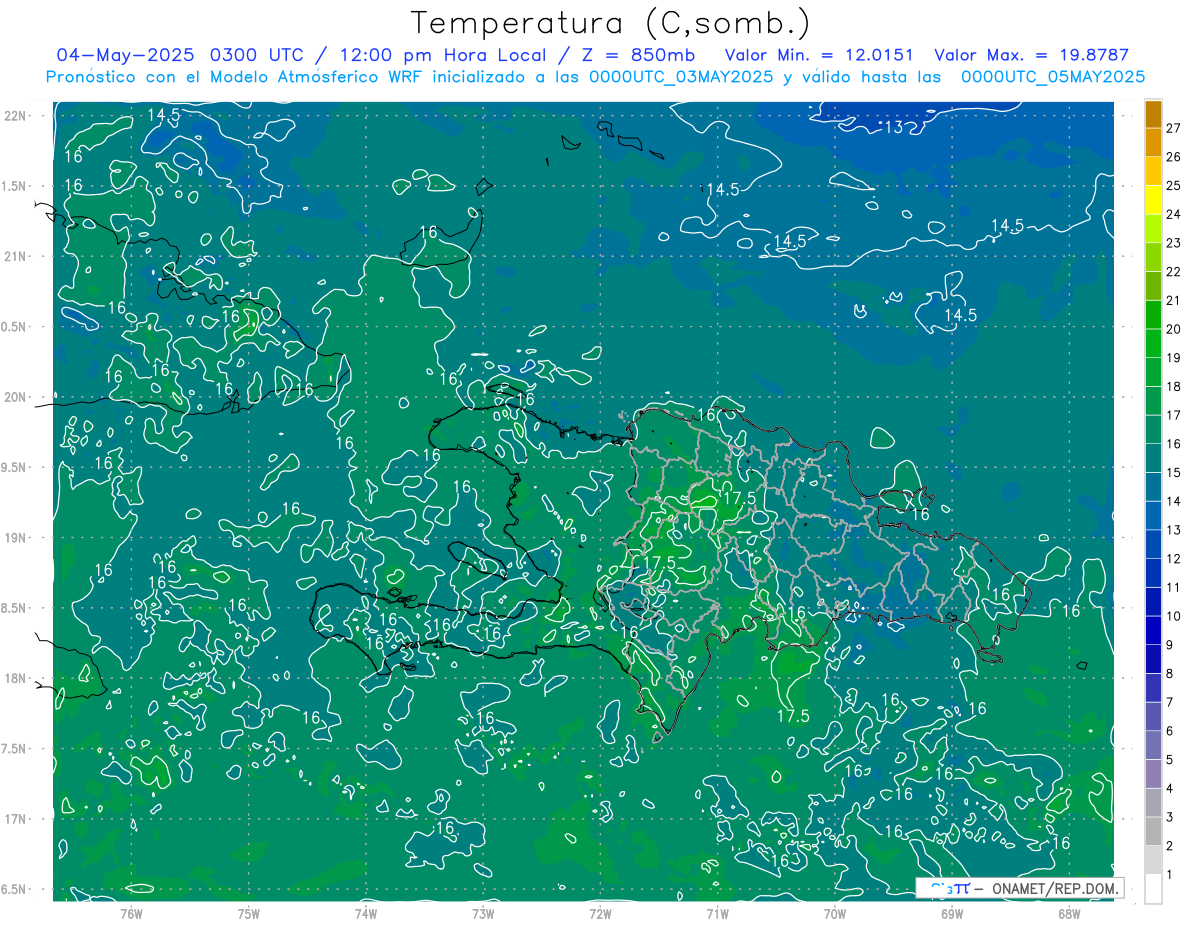This screenshot has width=1200, height=927.
Task: Select the white bottom swatch of the color scale
Action: [x=1153, y=889]
